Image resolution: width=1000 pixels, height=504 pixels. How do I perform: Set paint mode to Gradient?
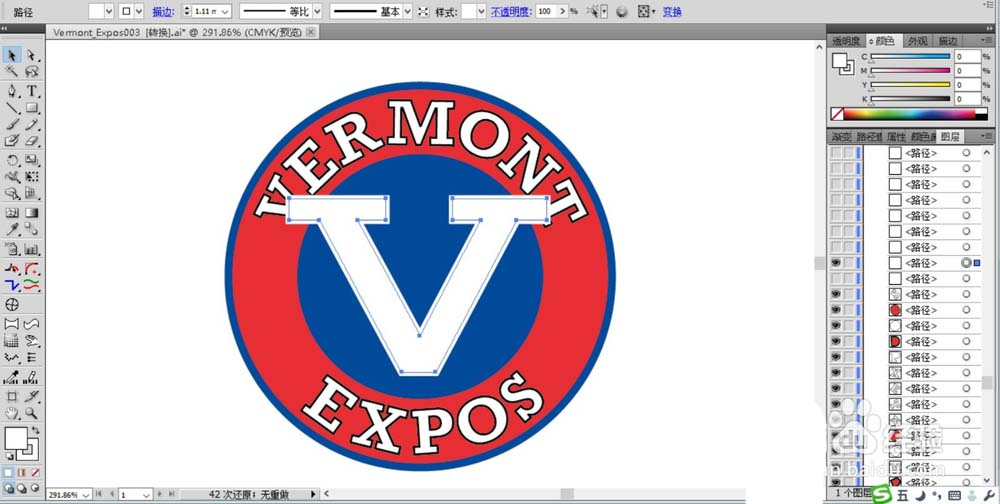pyautogui.click(x=22, y=473)
